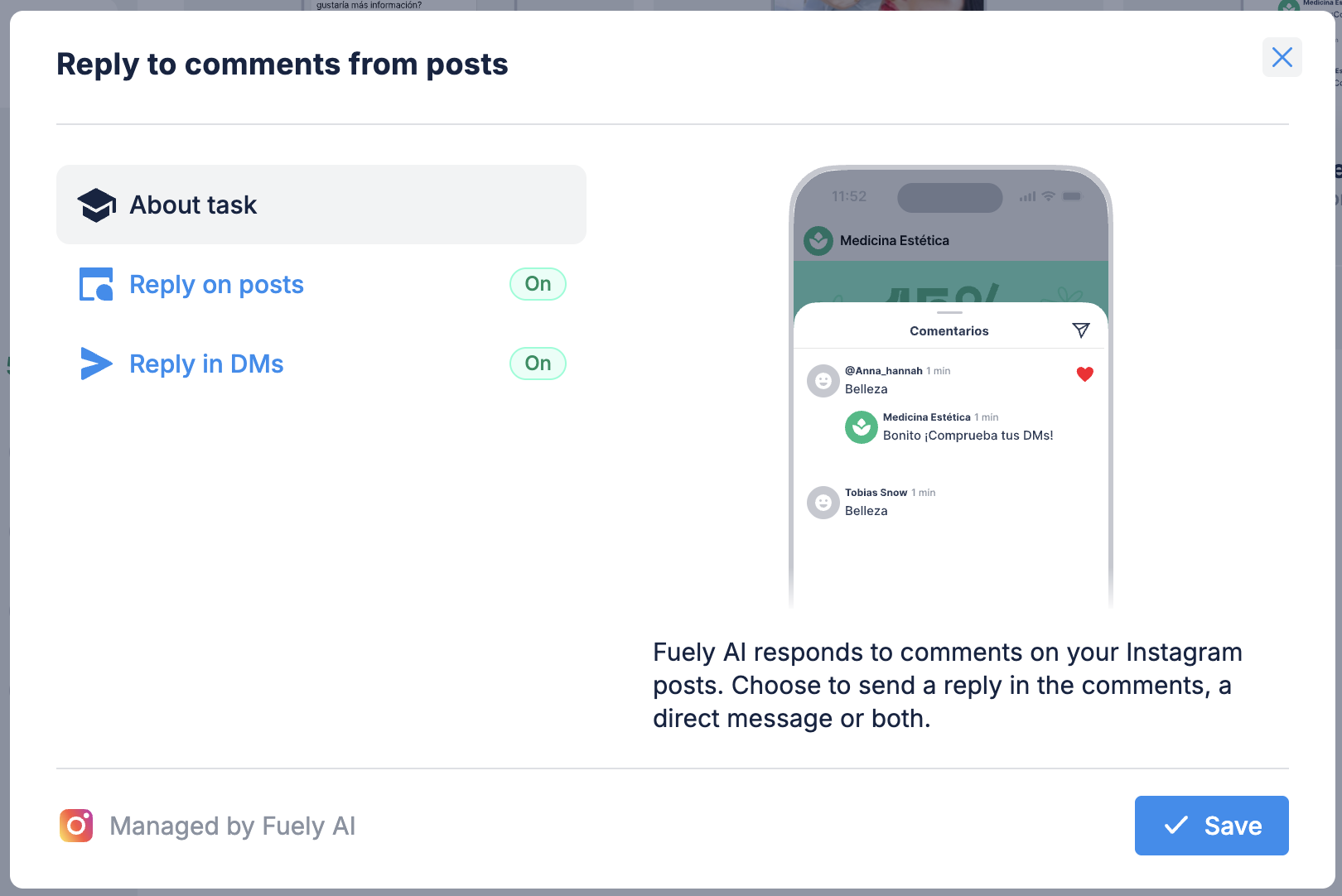Click Medicina Estética profile avatar in header
The width and height of the screenshot is (1342, 896).
(x=818, y=241)
